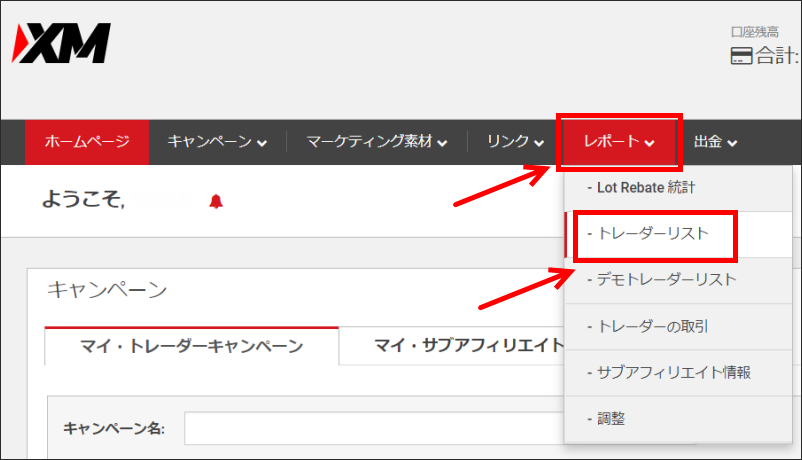Expand the リンク dropdown in navbar

515,142
